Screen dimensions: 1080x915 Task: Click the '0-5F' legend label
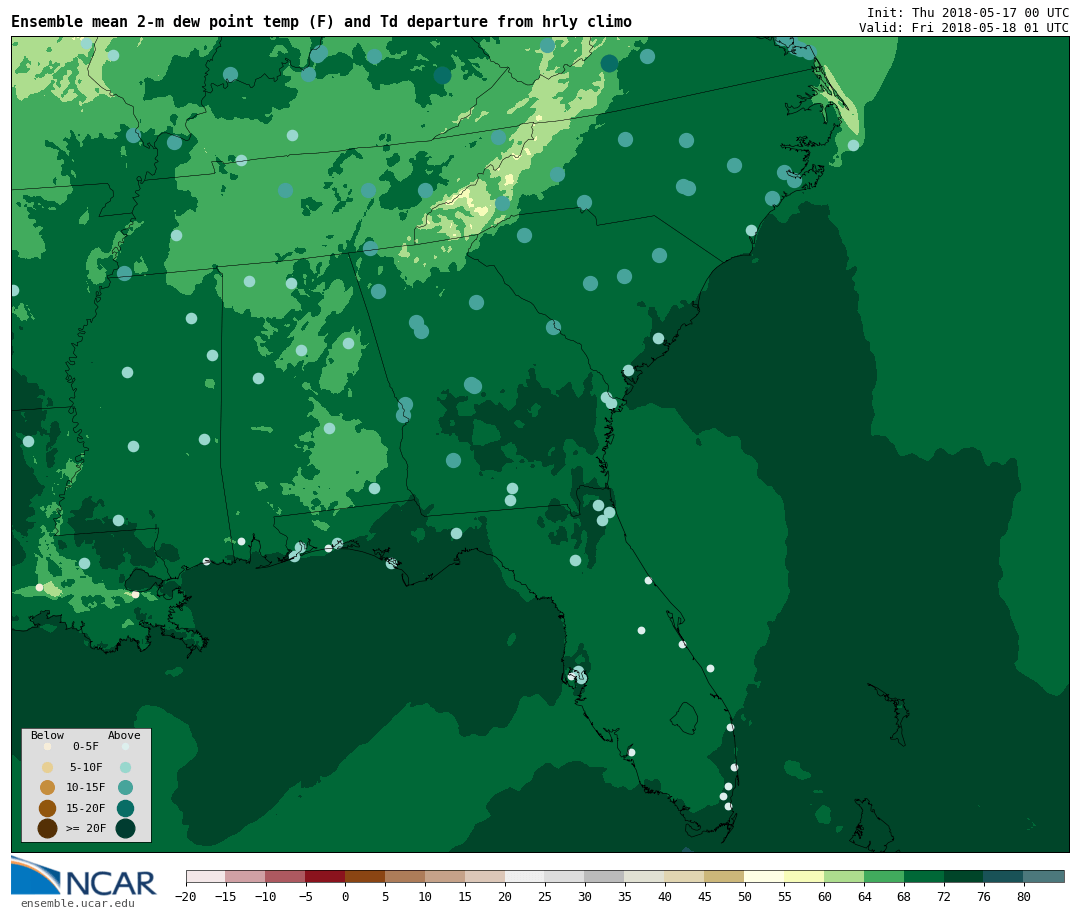tap(86, 746)
